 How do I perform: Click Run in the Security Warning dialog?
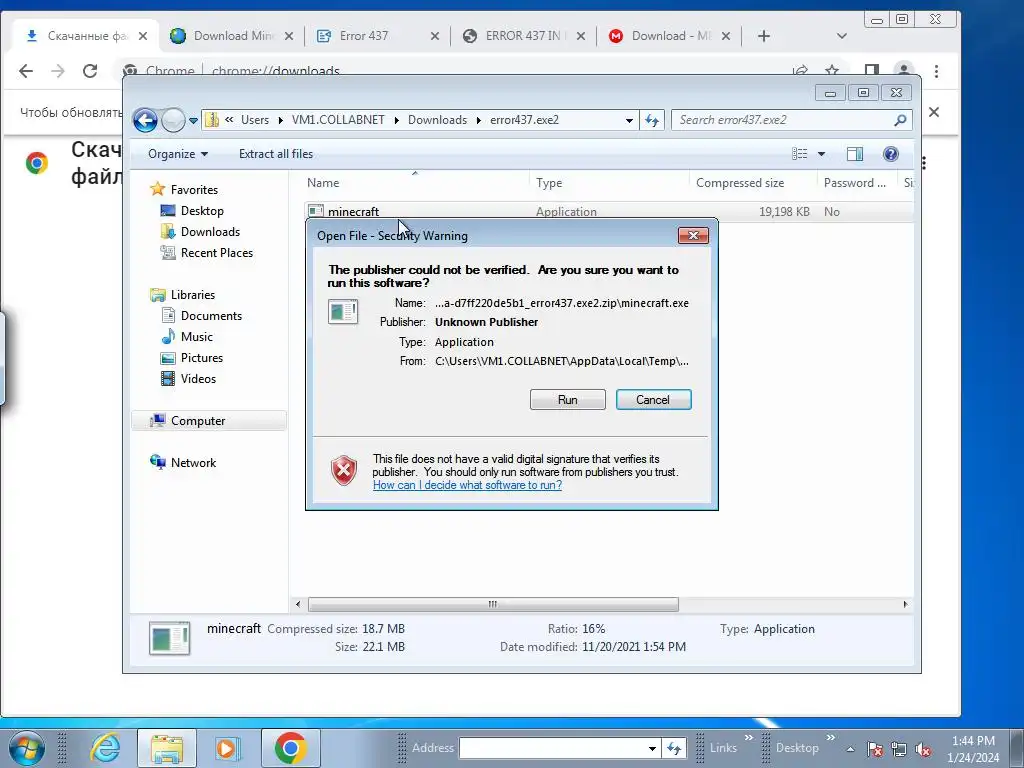(x=568, y=400)
